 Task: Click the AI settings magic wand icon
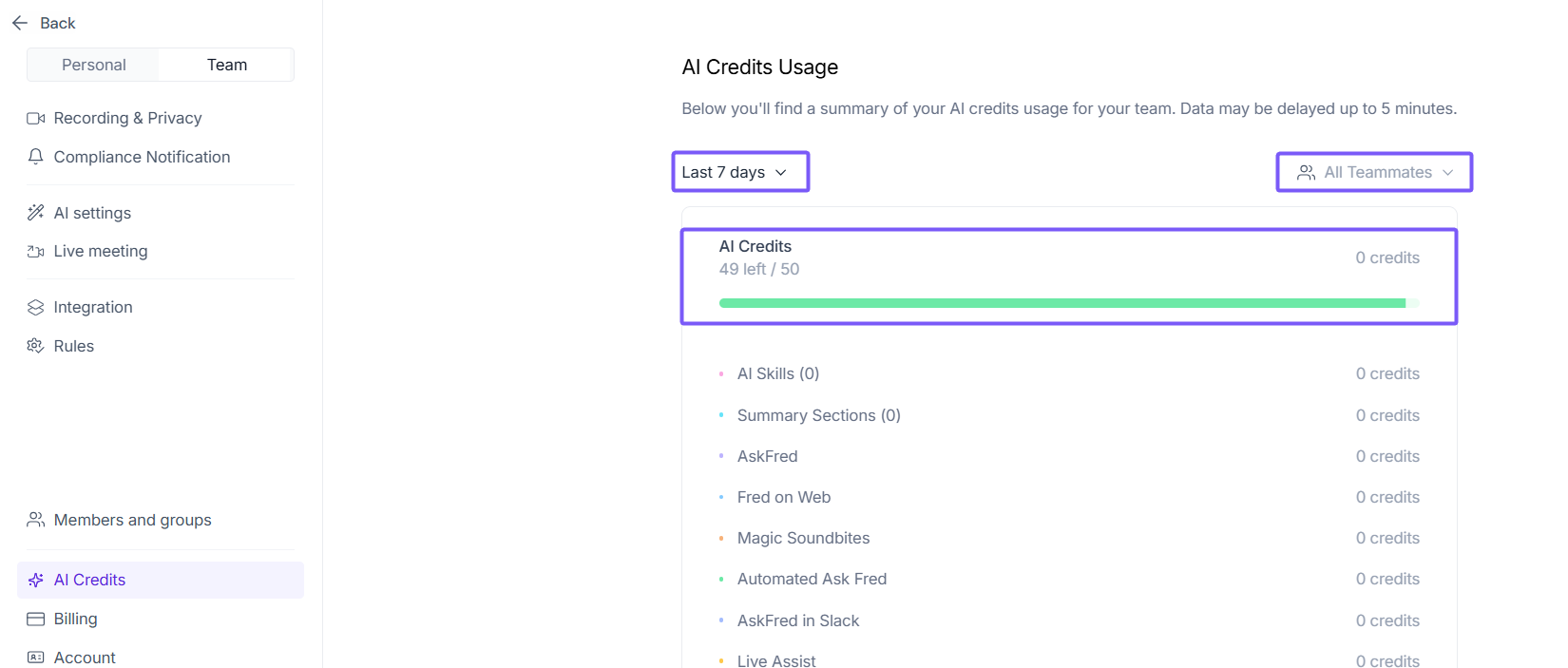point(36,213)
